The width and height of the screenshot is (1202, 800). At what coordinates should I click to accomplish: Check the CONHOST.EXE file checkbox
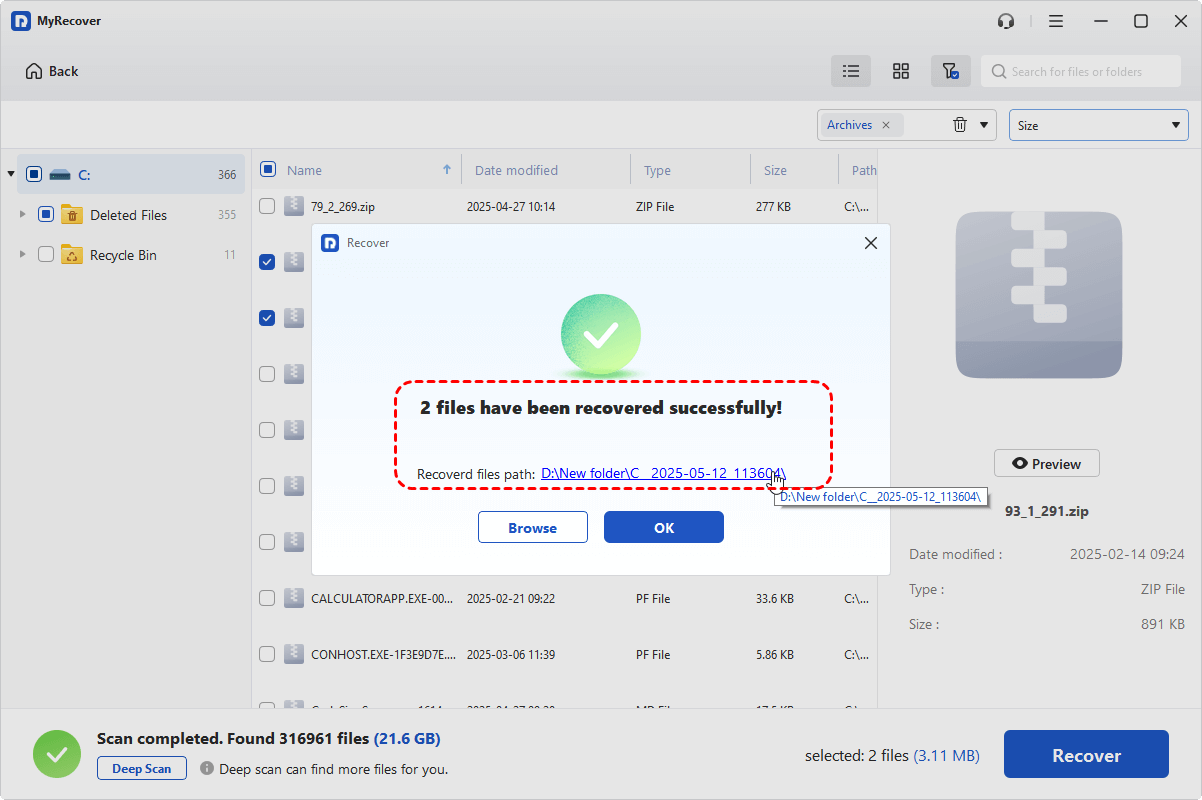point(267,654)
